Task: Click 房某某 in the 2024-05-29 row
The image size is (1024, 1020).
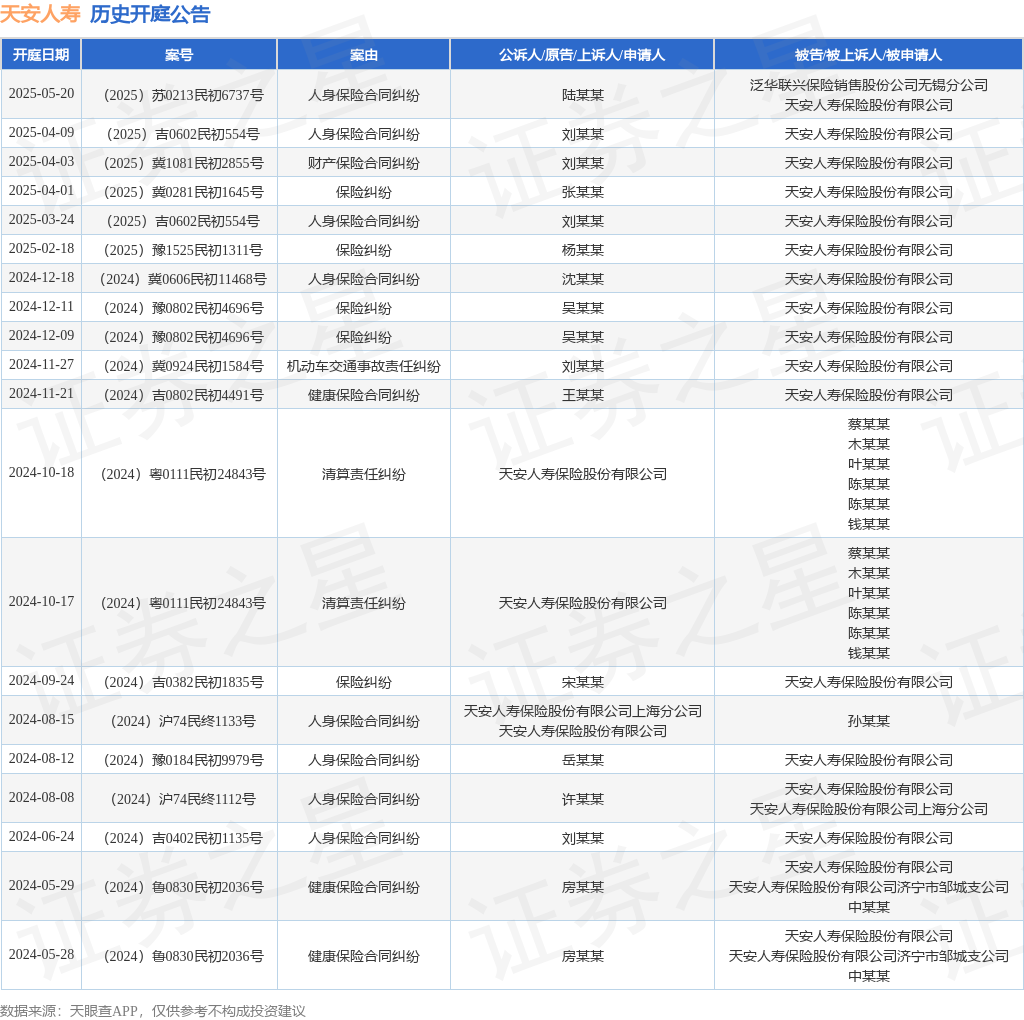Action: [583, 887]
